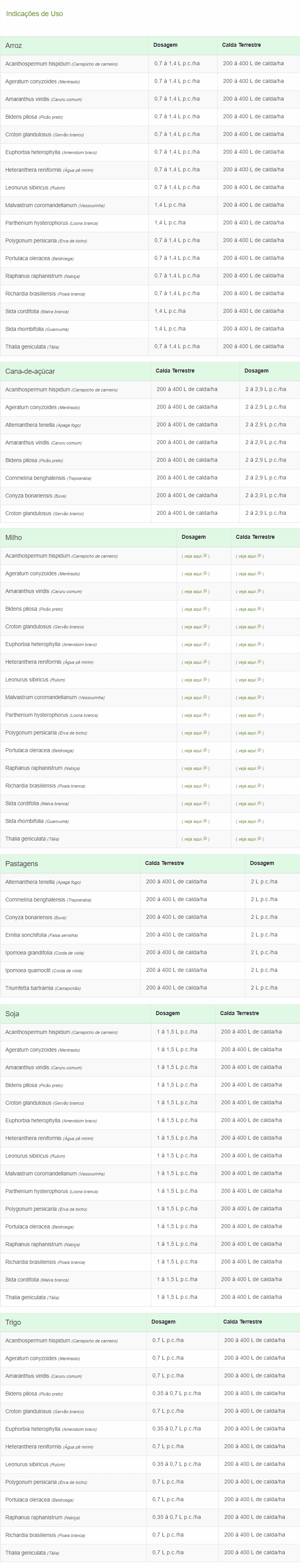Image resolution: width=300 pixels, height=1568 pixels.
Task: Open 'veja aqui' Calda Terrestre link for Milho Croton glandulosus
Action: (247, 627)
